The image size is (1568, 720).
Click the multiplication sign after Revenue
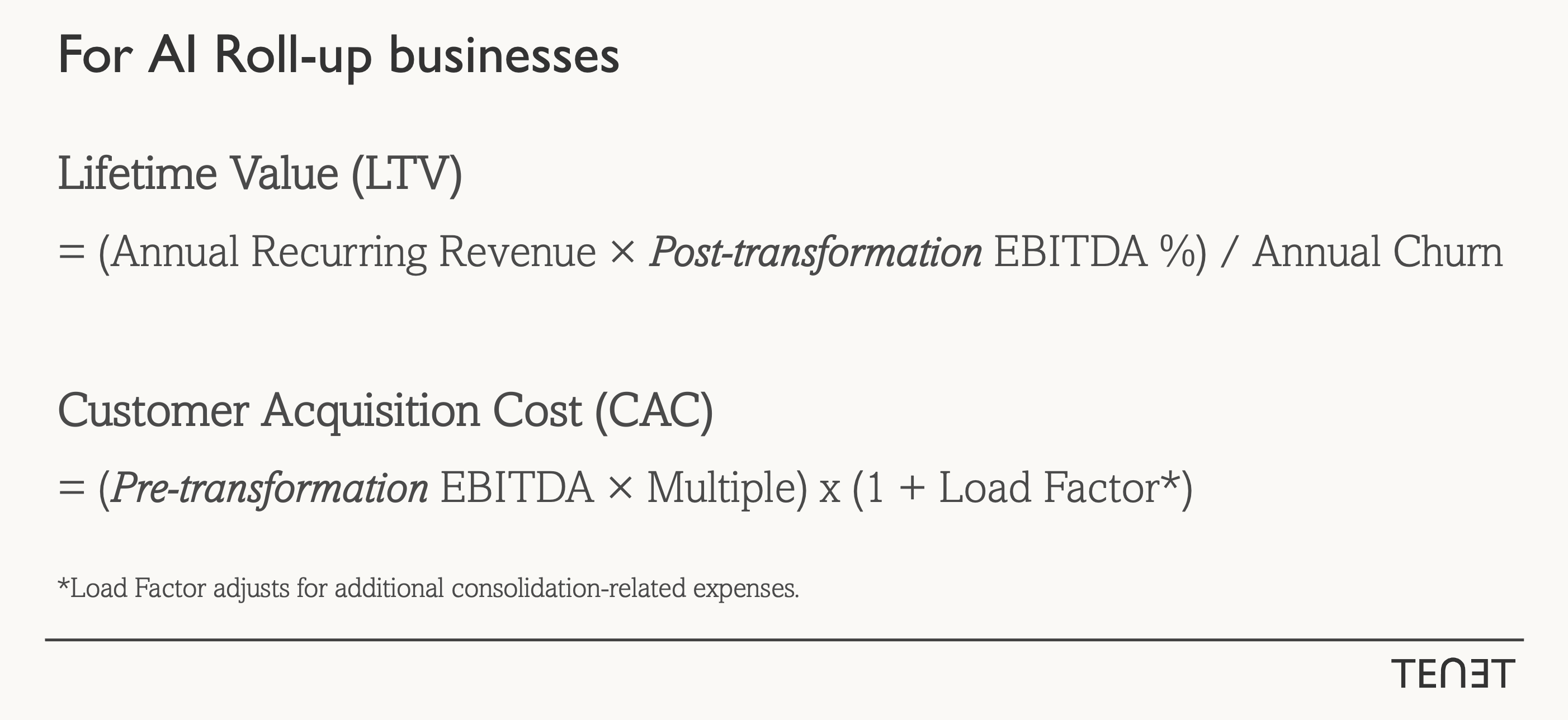(622, 253)
